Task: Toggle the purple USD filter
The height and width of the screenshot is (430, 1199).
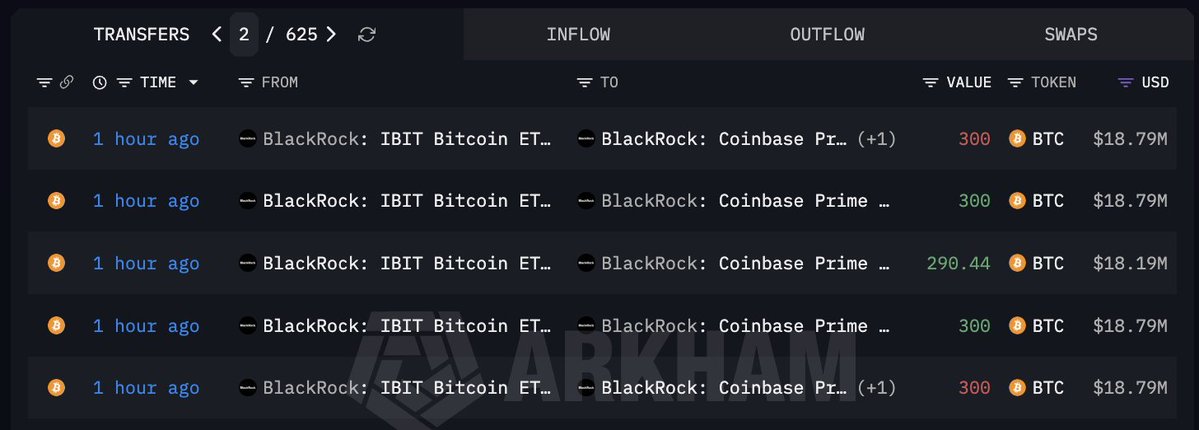Action: (x=1126, y=83)
